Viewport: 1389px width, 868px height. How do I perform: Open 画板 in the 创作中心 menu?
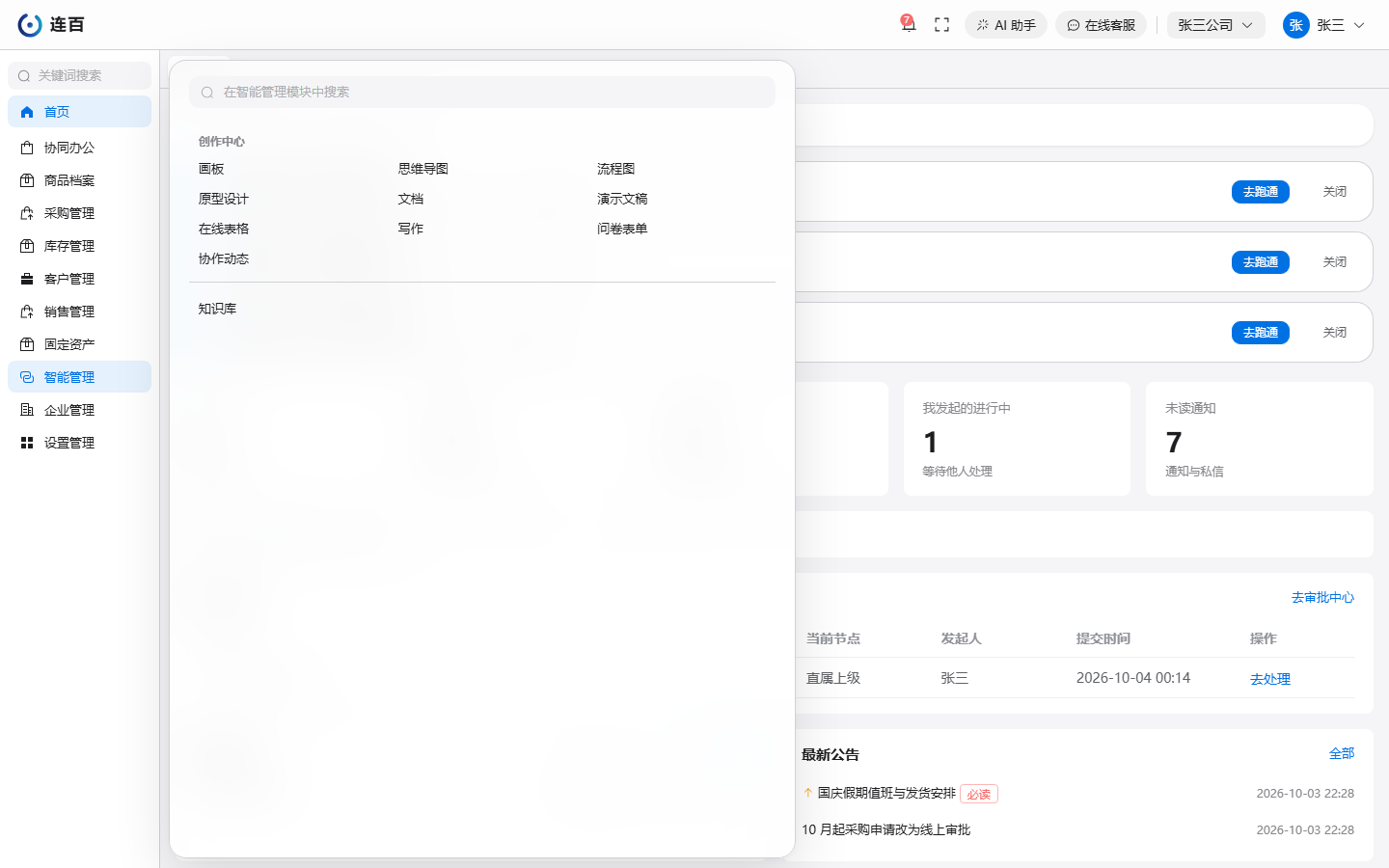(x=211, y=169)
